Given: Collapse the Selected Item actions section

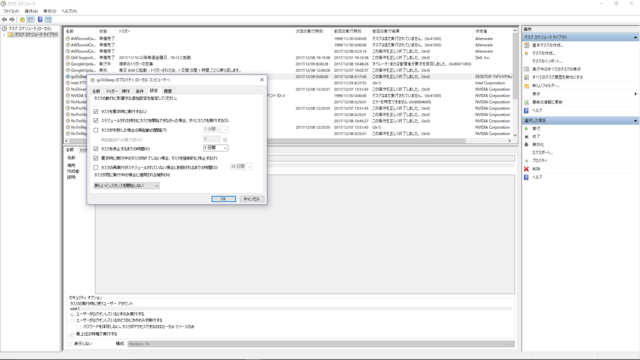Looking at the screenshot, I should tap(635, 121).
